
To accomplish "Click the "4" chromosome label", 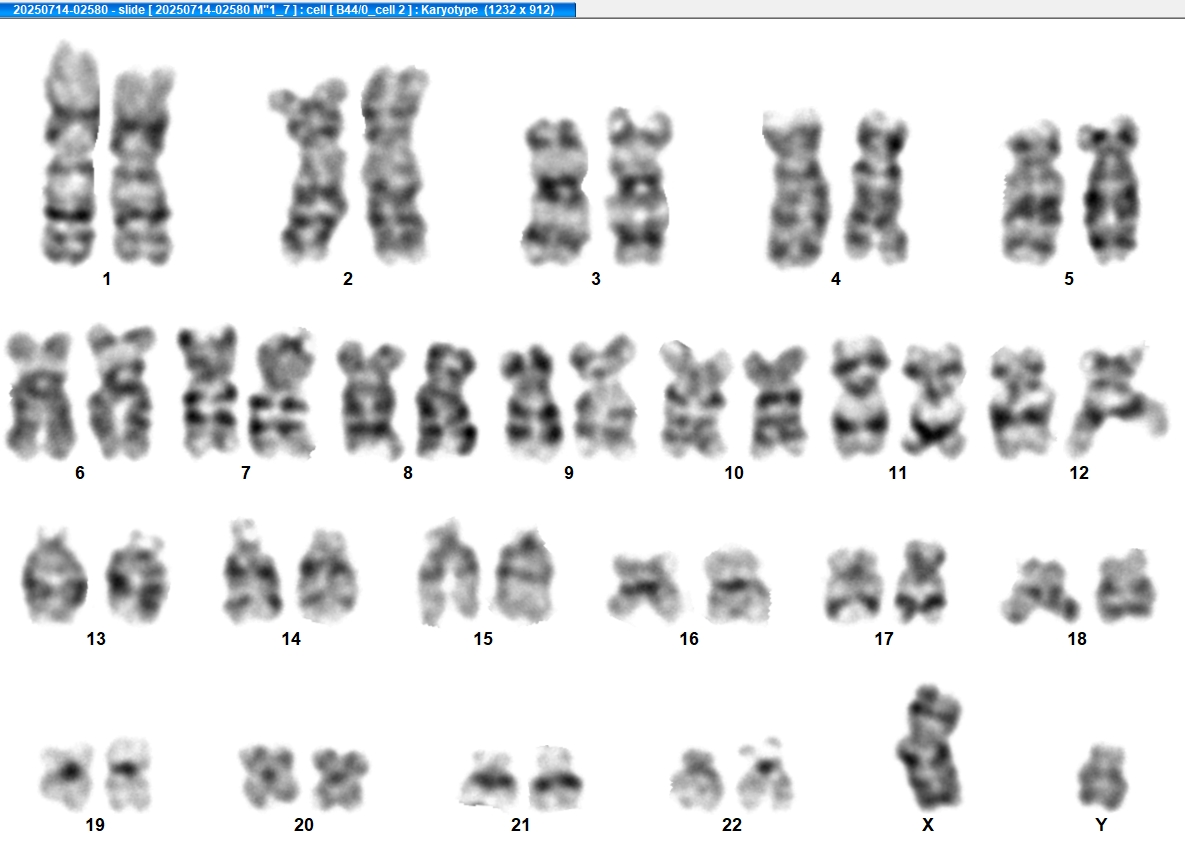I will [835, 280].
